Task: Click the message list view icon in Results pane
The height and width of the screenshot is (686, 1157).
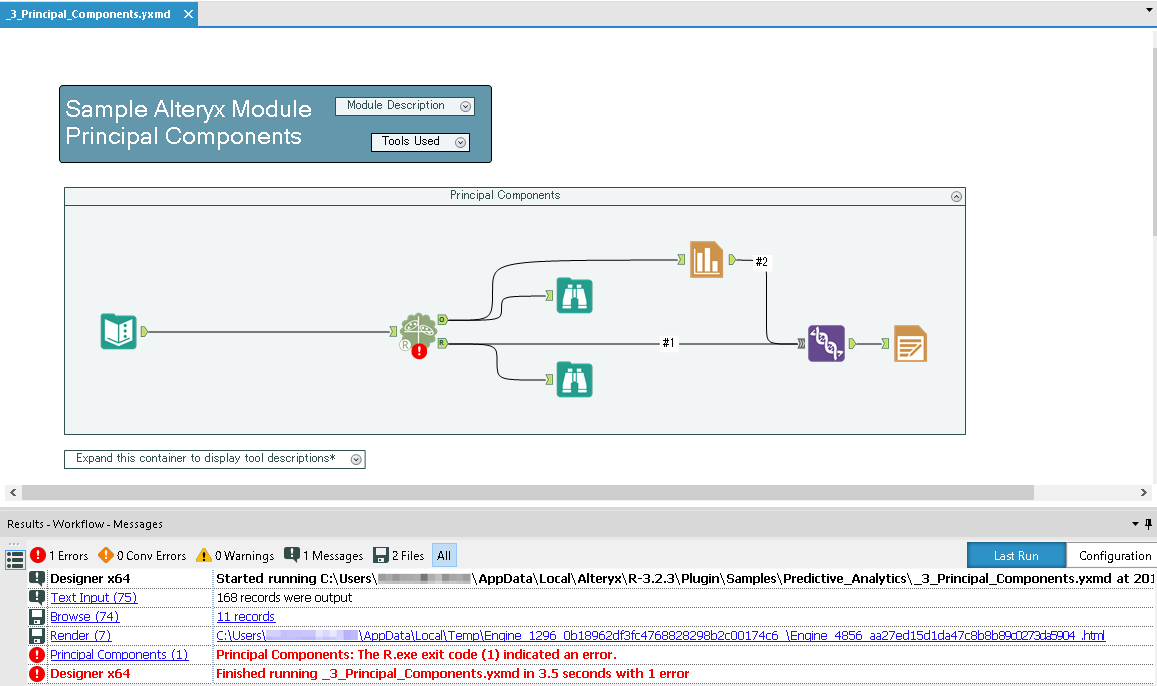Action: point(14,556)
